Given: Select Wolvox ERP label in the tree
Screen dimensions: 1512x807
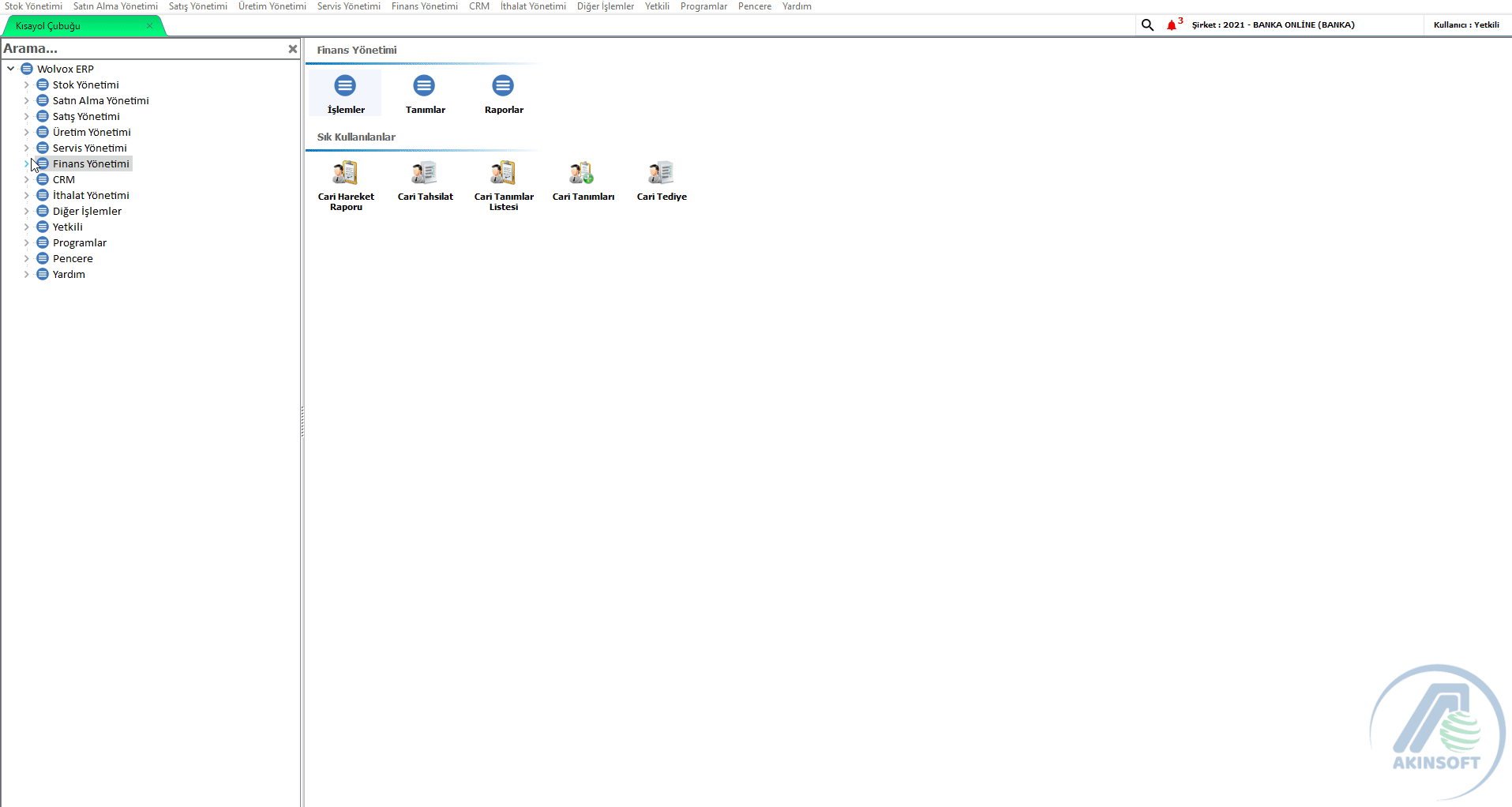Looking at the screenshot, I should click(66, 69).
